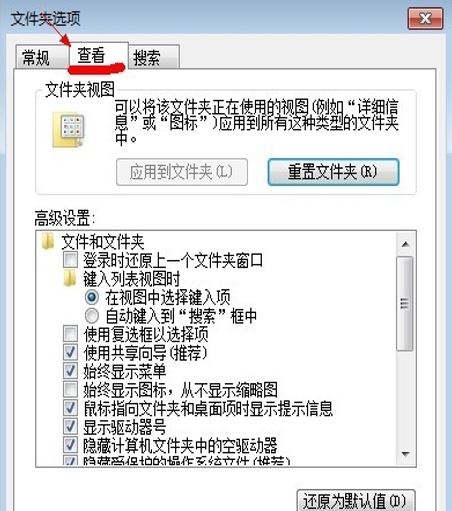Image resolution: width=452 pixels, height=511 pixels.
Task: Choose 自动键入到"搜索"框中 radio option
Action: (92, 315)
